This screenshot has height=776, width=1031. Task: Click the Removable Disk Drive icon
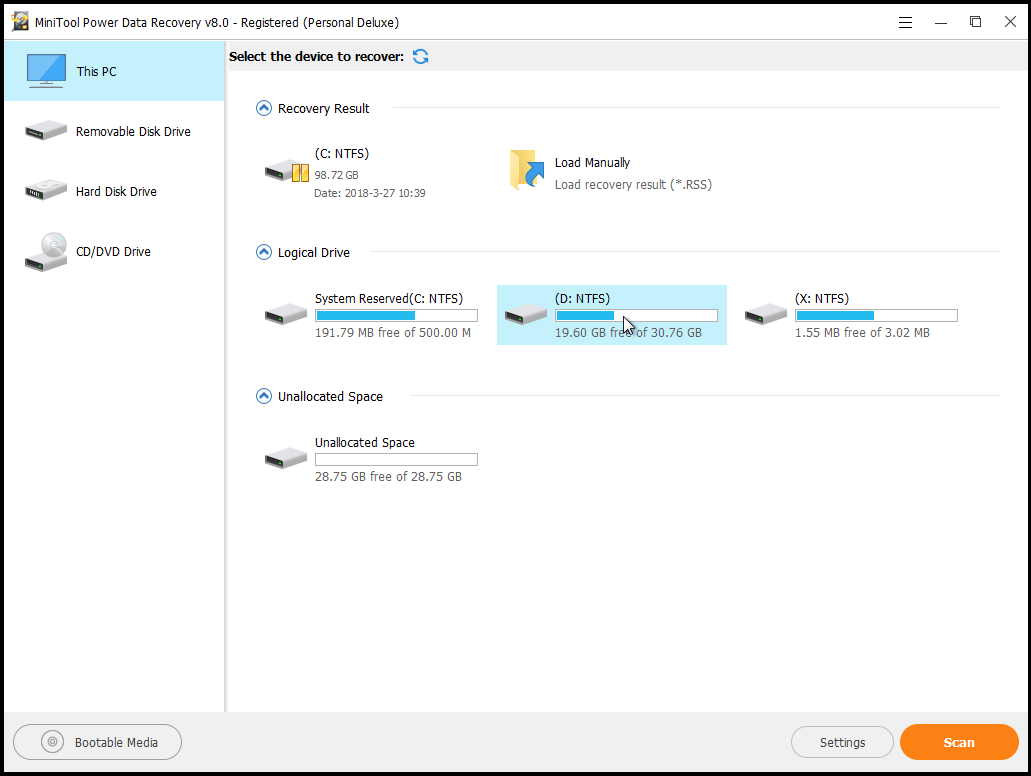coord(46,131)
